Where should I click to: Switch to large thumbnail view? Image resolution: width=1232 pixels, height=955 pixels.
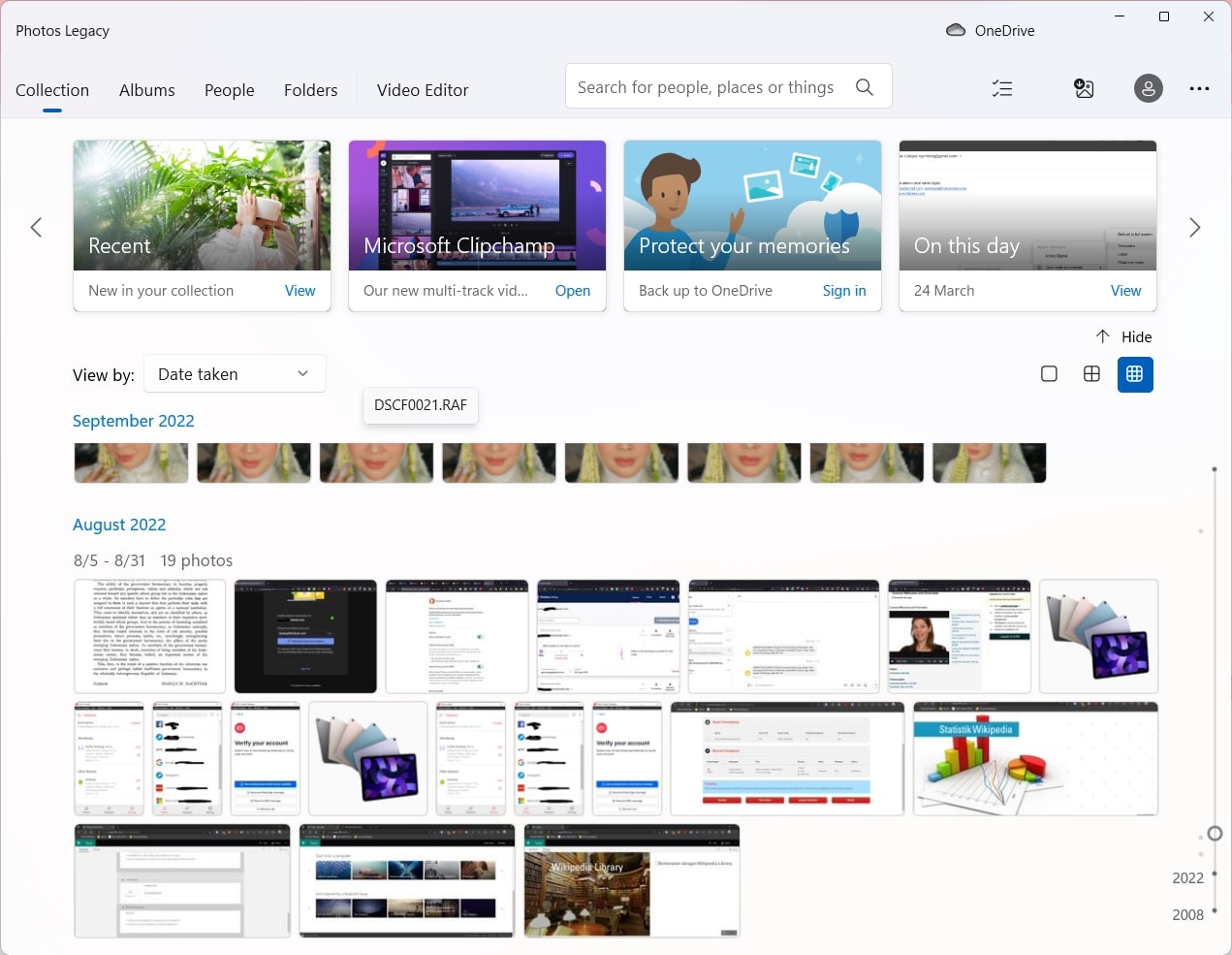pyautogui.click(x=1049, y=374)
